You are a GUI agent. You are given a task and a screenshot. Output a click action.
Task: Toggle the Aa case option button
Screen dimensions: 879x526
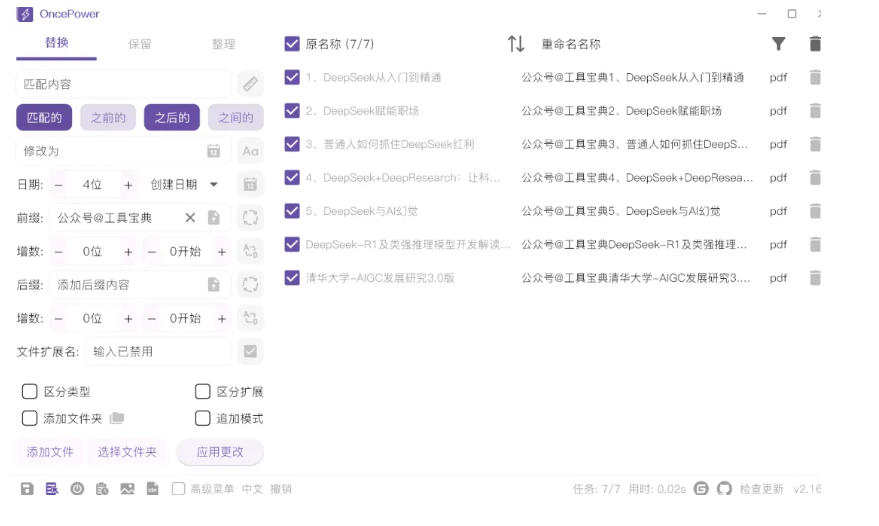click(250, 151)
